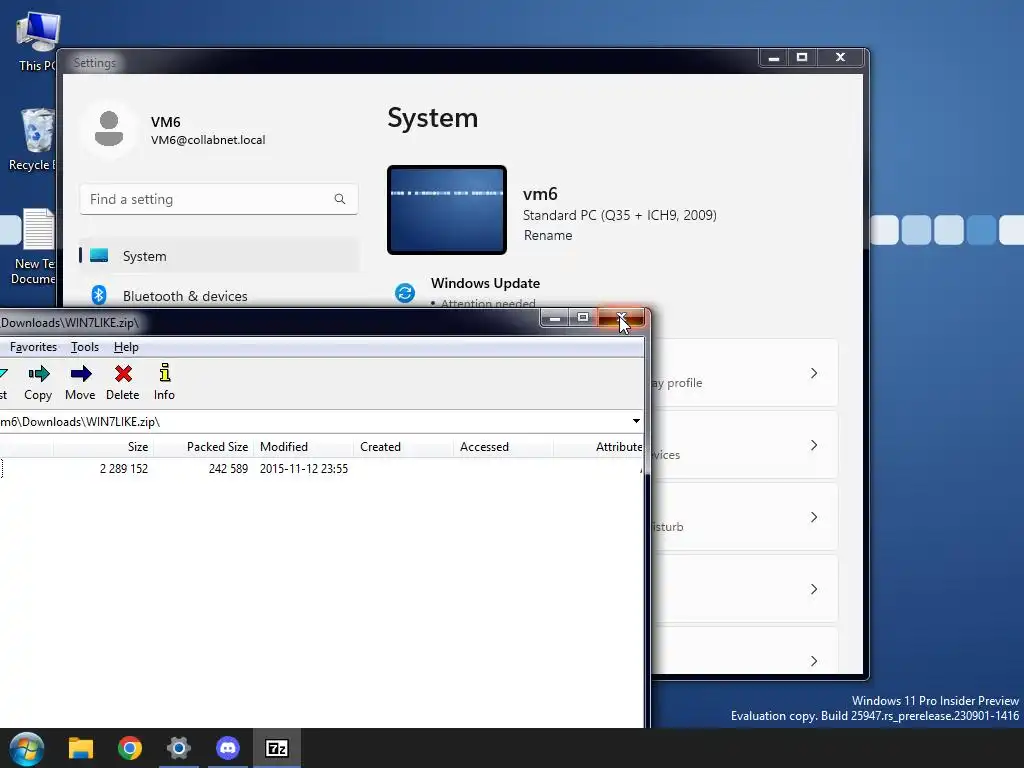Open the Help menu in 7-Zip
Viewport: 1024px width, 768px height.
126,347
